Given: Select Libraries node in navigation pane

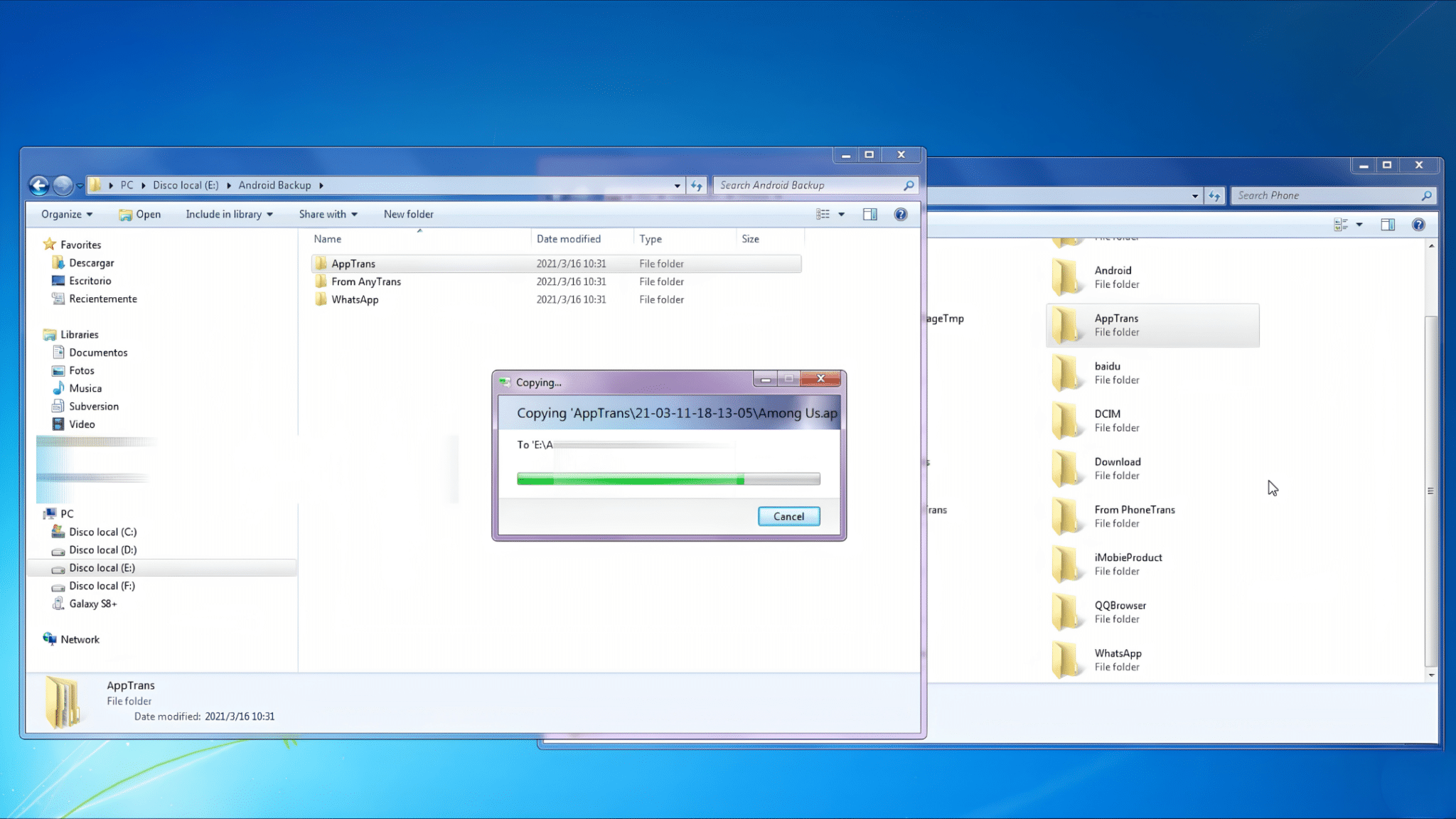Looking at the screenshot, I should pos(79,334).
